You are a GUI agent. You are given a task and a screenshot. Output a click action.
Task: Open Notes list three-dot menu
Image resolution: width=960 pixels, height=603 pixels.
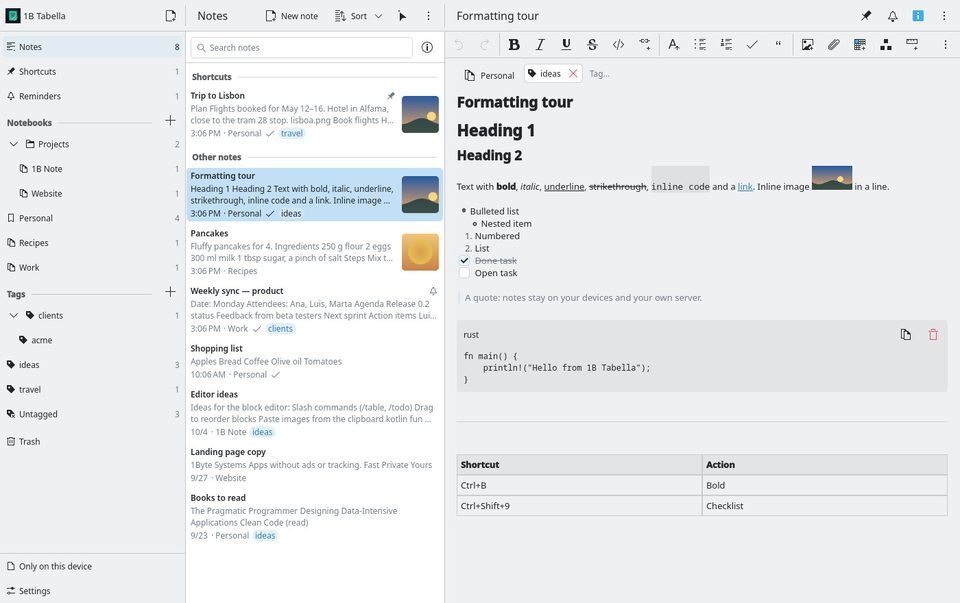pyautogui.click(x=428, y=16)
